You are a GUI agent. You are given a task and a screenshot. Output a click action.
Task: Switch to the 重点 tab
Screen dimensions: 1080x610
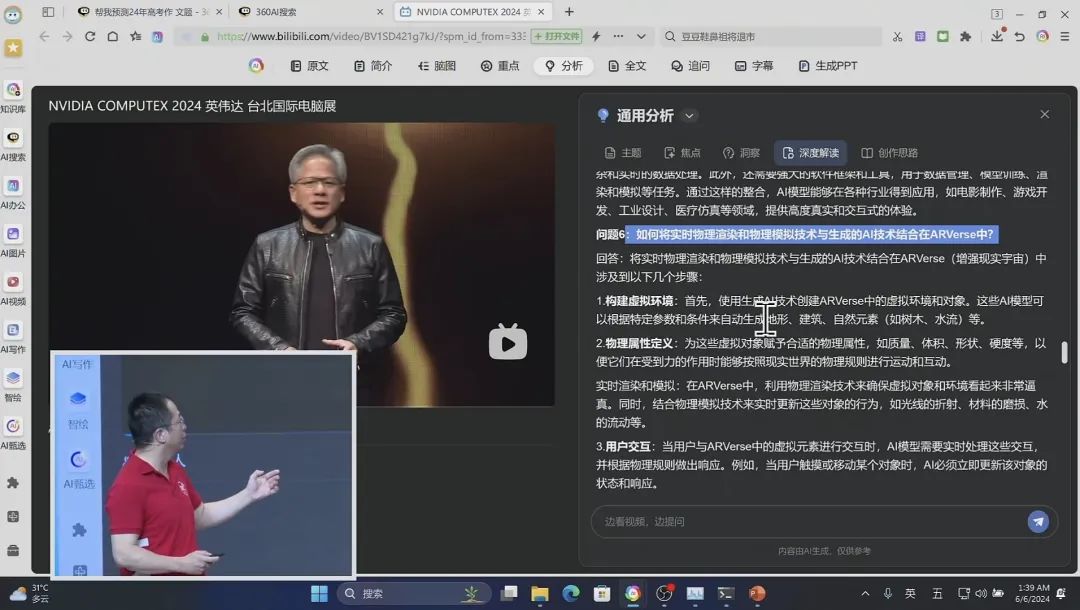500,66
